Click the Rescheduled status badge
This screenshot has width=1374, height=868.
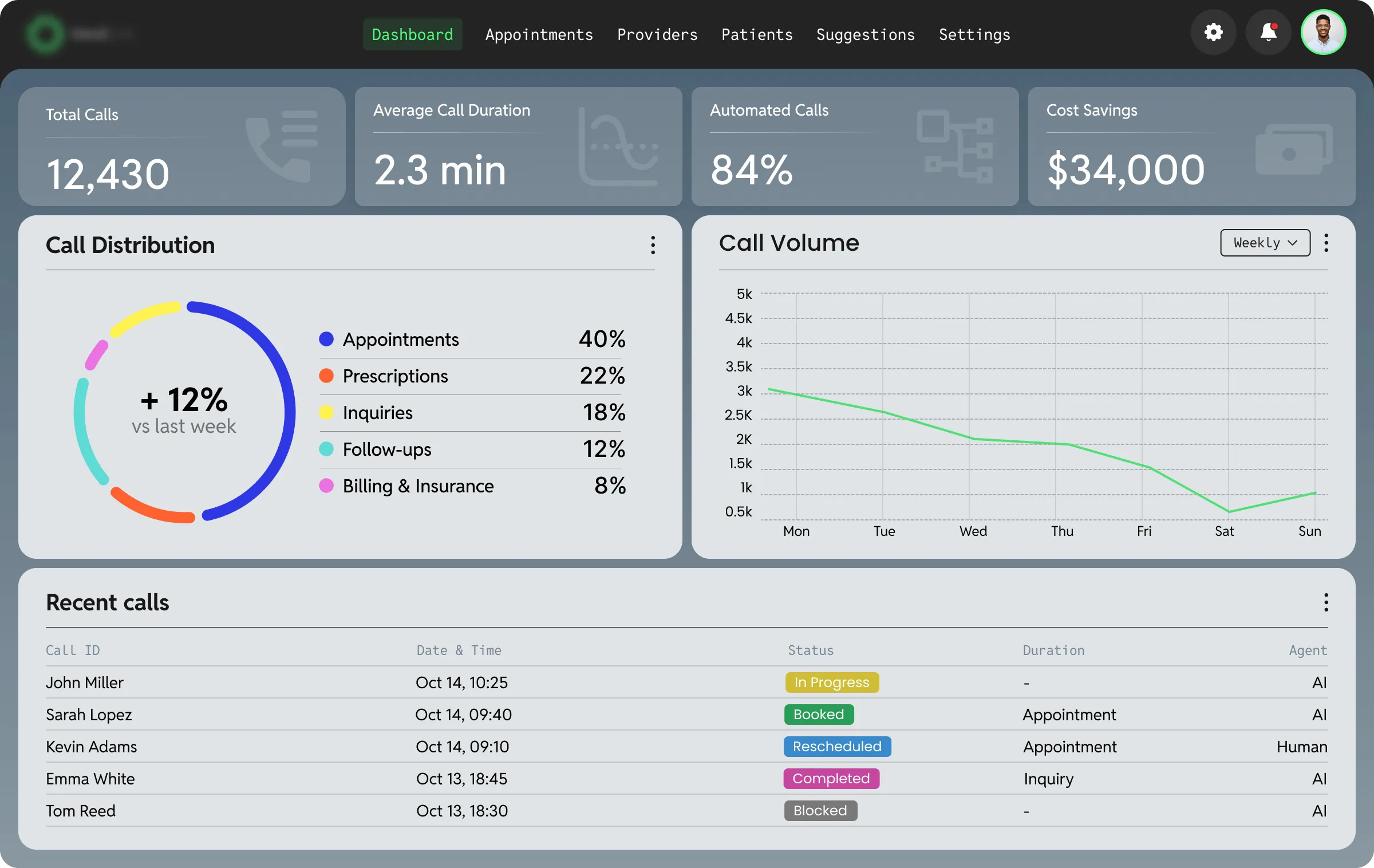837,747
